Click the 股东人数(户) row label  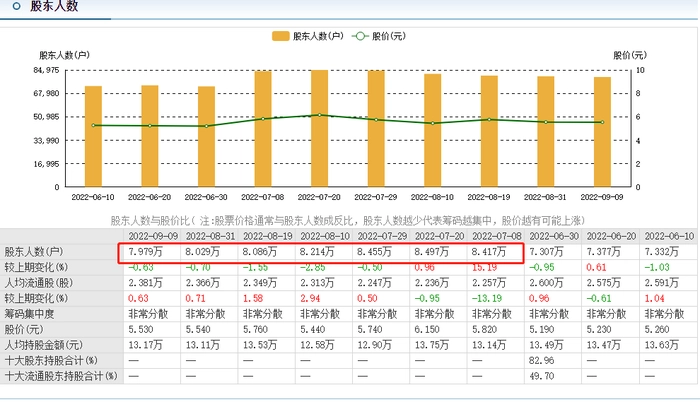pos(34,253)
